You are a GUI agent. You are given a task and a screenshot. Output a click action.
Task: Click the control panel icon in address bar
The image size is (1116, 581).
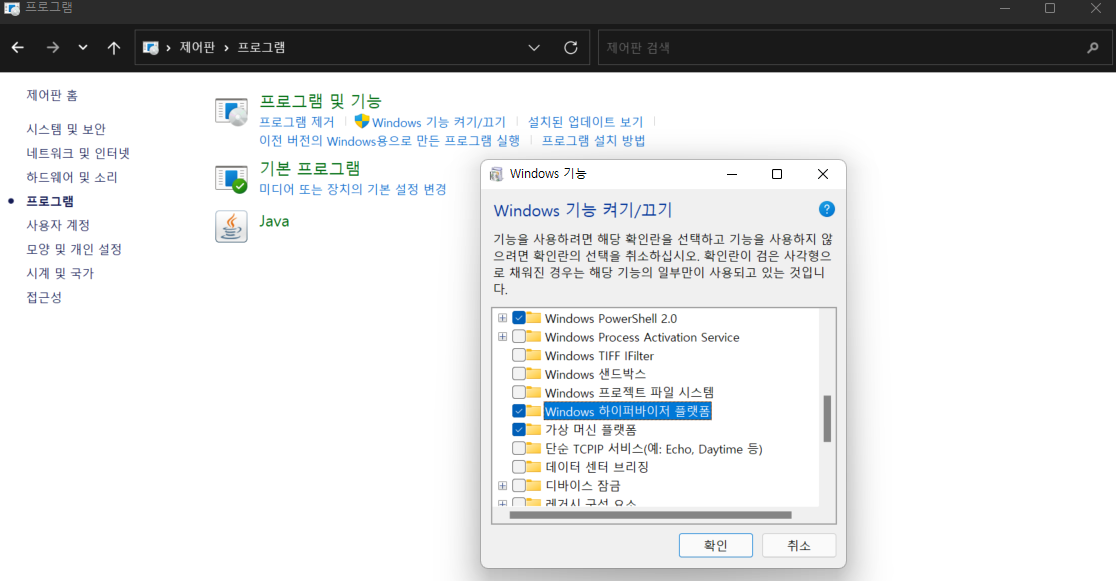coord(150,48)
